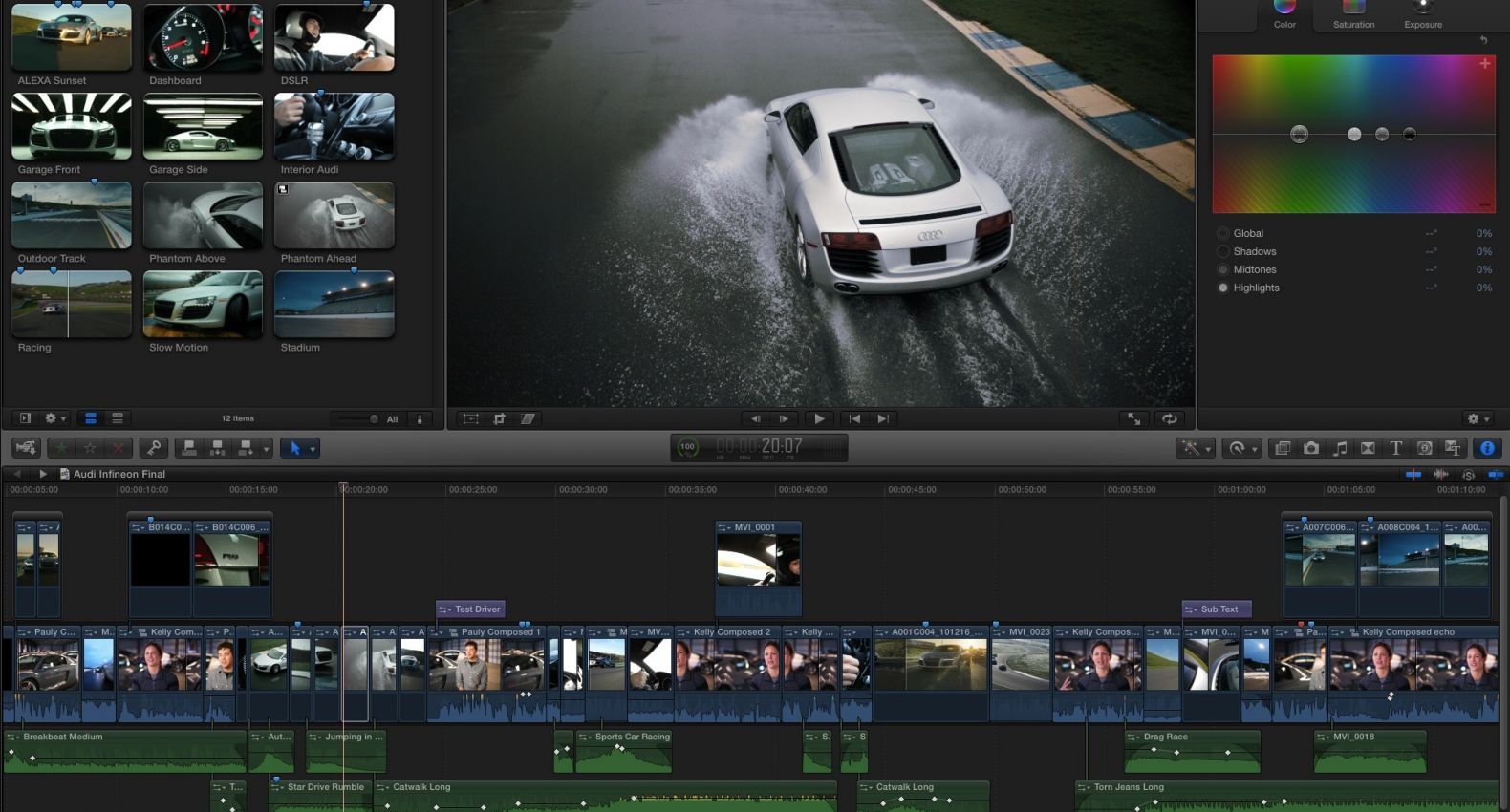Viewport: 1510px width, 812px height.
Task: Open the Retime speed dropdown
Action: coord(1241,448)
